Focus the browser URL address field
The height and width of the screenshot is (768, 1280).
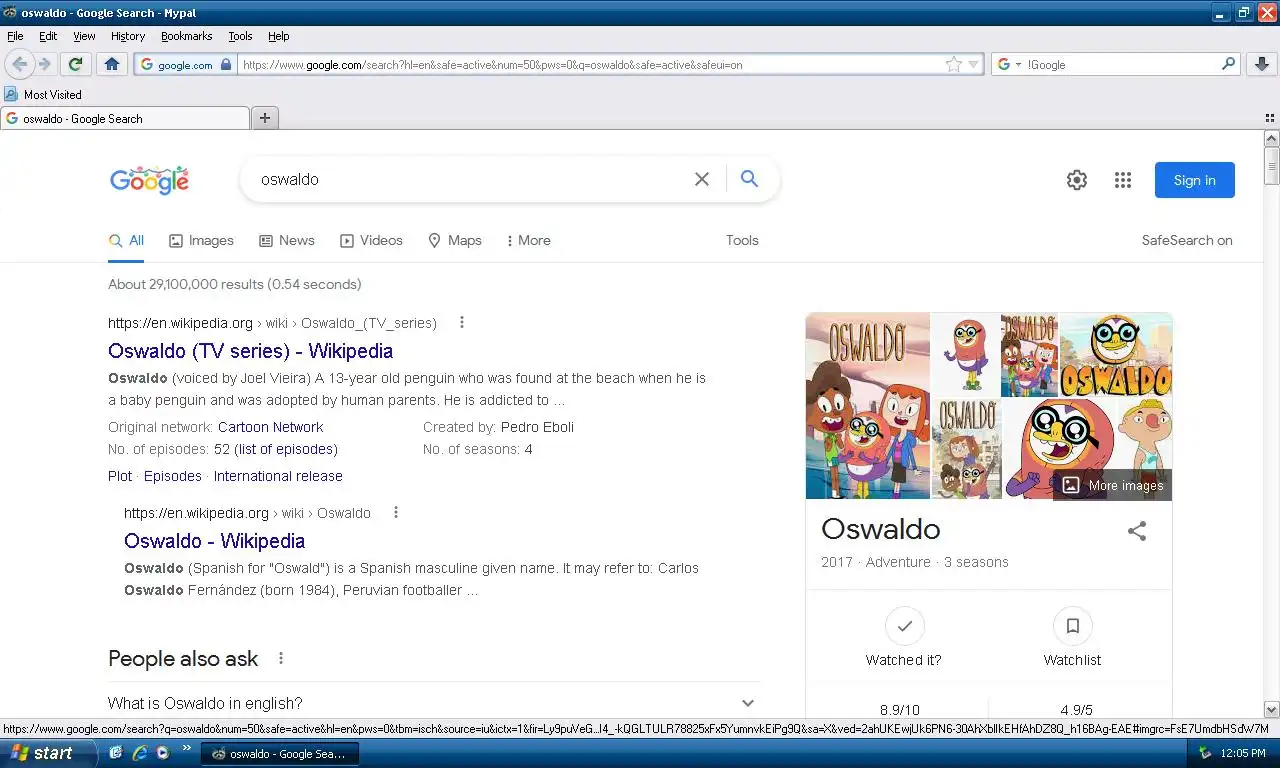click(590, 64)
